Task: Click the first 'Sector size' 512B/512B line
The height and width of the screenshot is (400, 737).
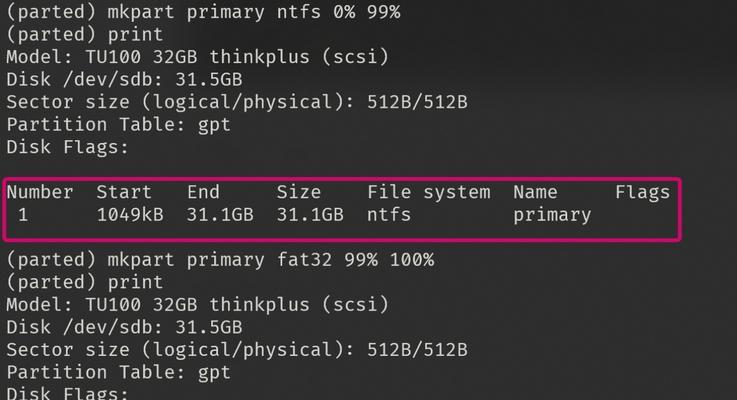Action: pos(237,102)
